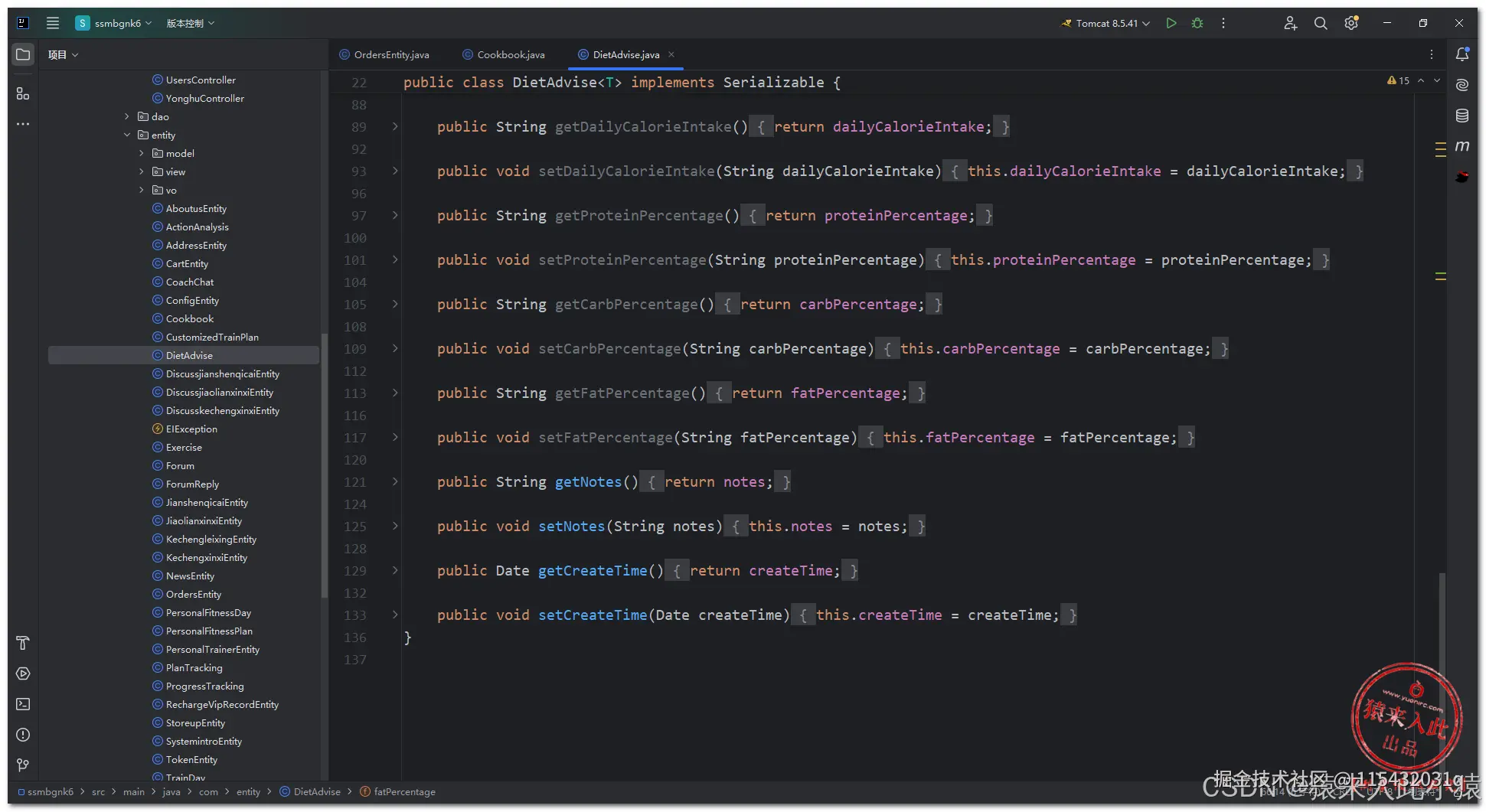1486x812 pixels.
Task: Click src breadcrumb in navigation bar
Action: [x=98, y=791]
